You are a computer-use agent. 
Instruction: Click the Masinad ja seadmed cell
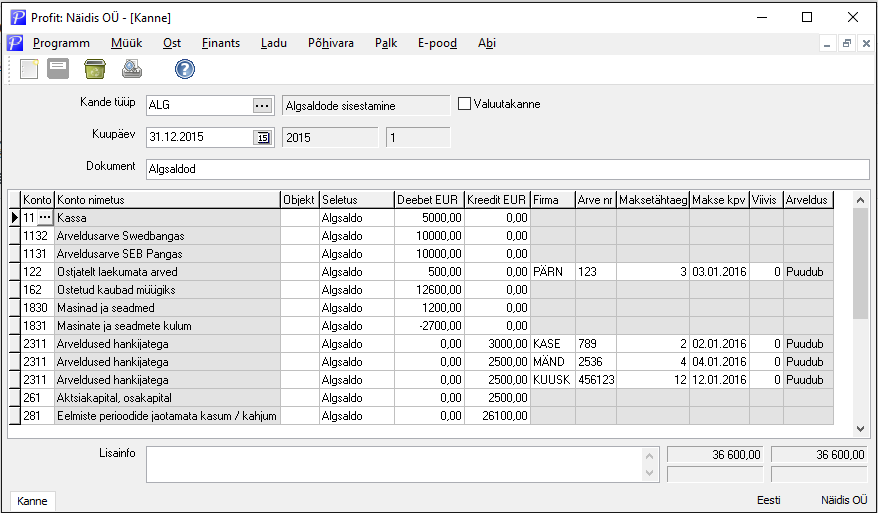pyautogui.click(x=167, y=307)
